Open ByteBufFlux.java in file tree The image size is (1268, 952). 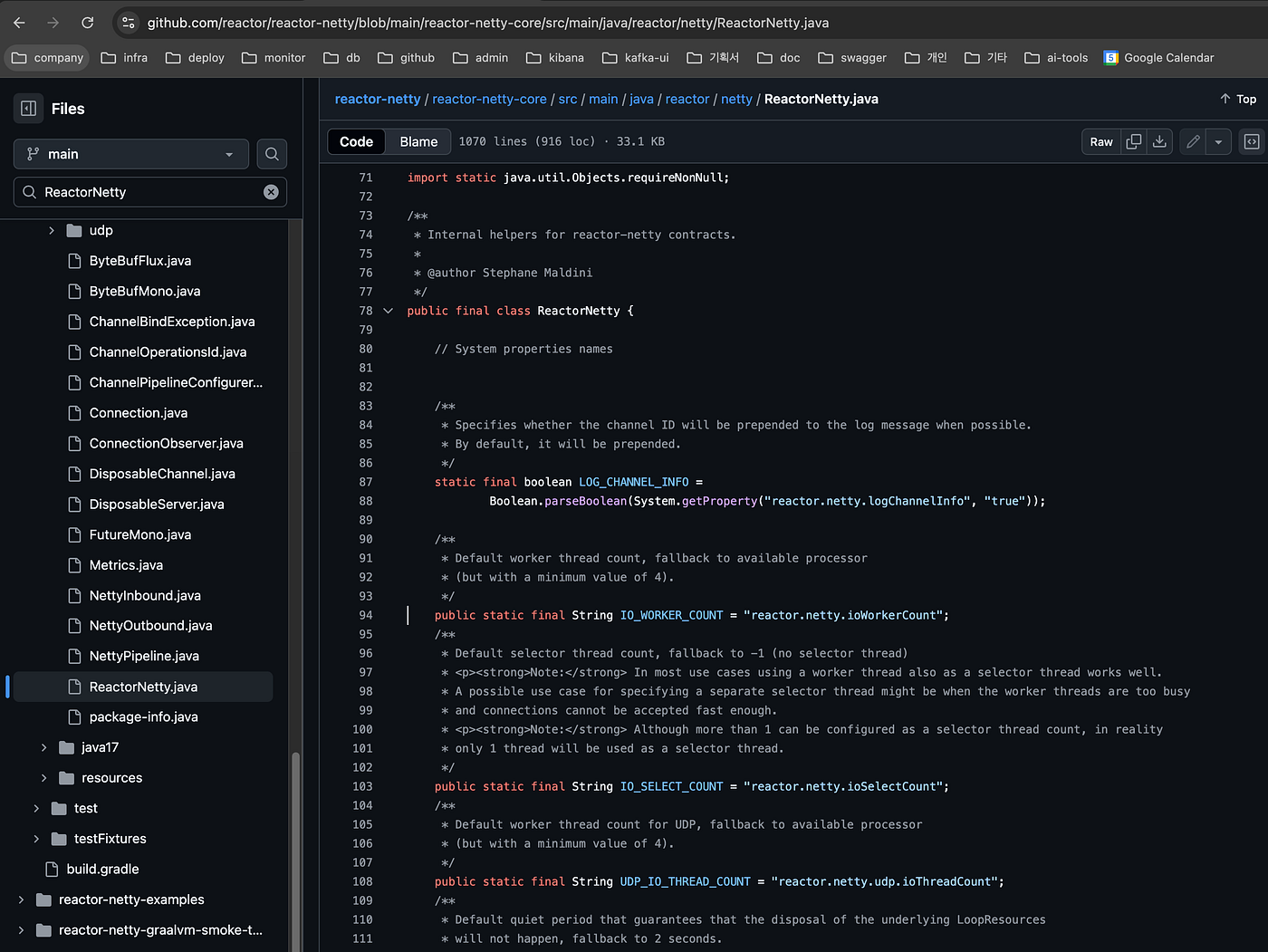pos(140,261)
